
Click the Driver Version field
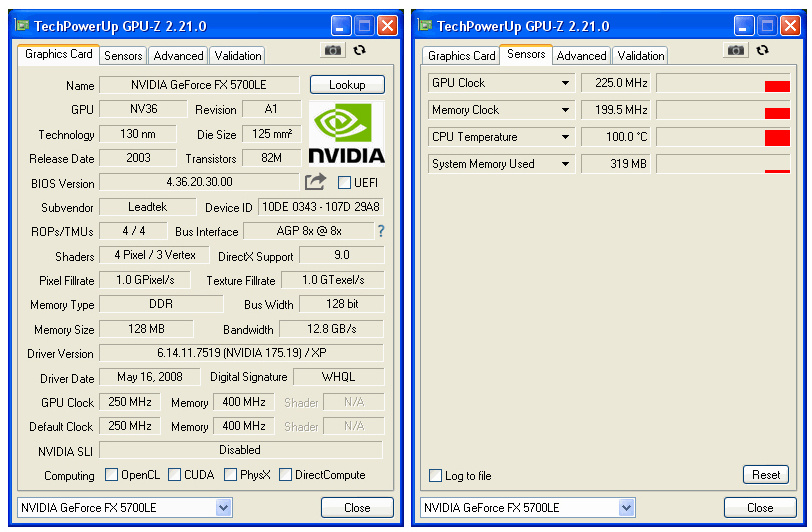241,353
